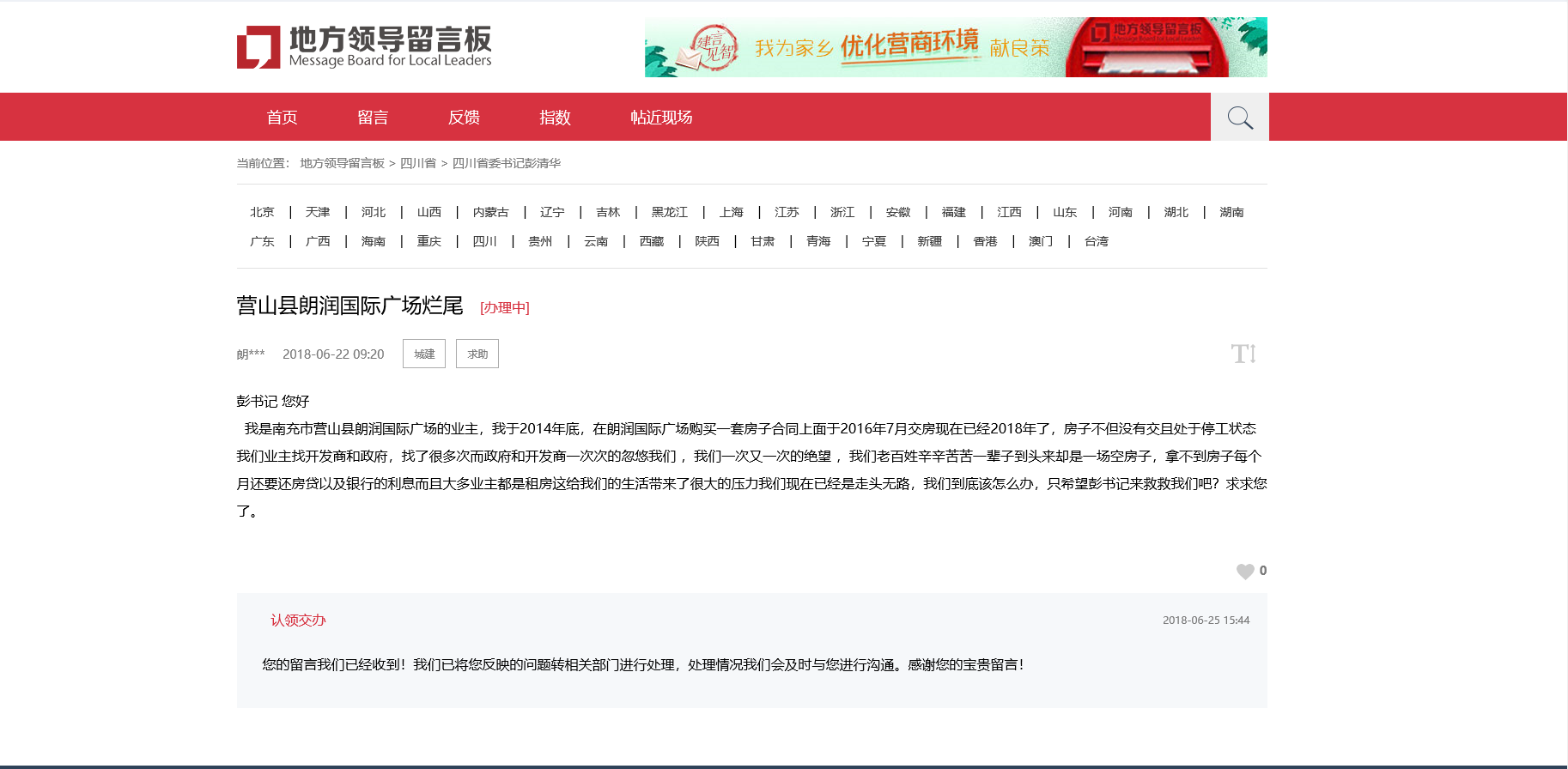
Task: Open the 首页 menu item
Action: coord(282,118)
